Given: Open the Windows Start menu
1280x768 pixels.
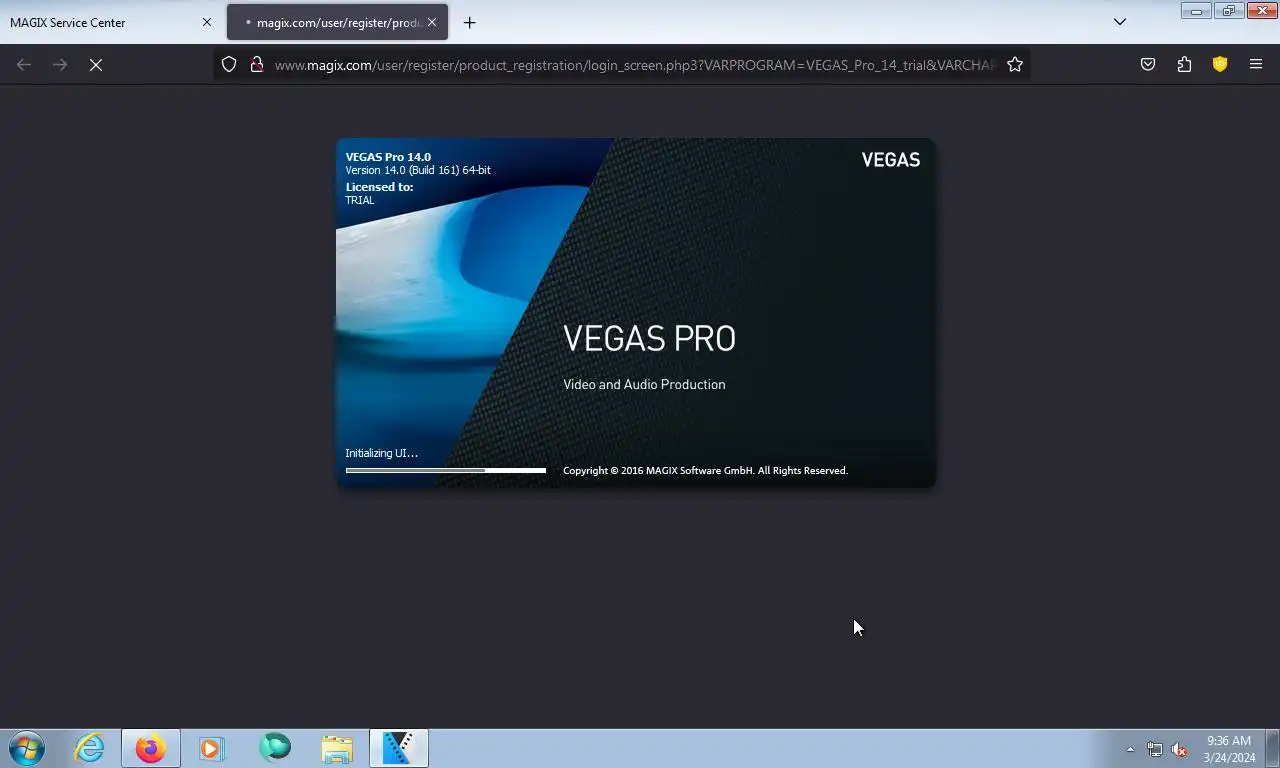Looking at the screenshot, I should click(x=26, y=748).
